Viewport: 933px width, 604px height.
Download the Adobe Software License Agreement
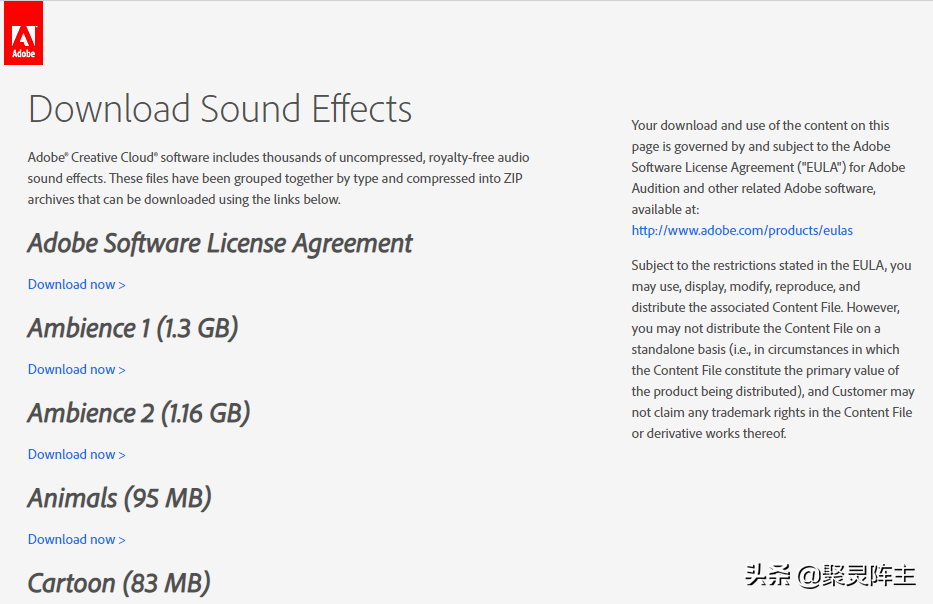pyautogui.click(x=76, y=285)
